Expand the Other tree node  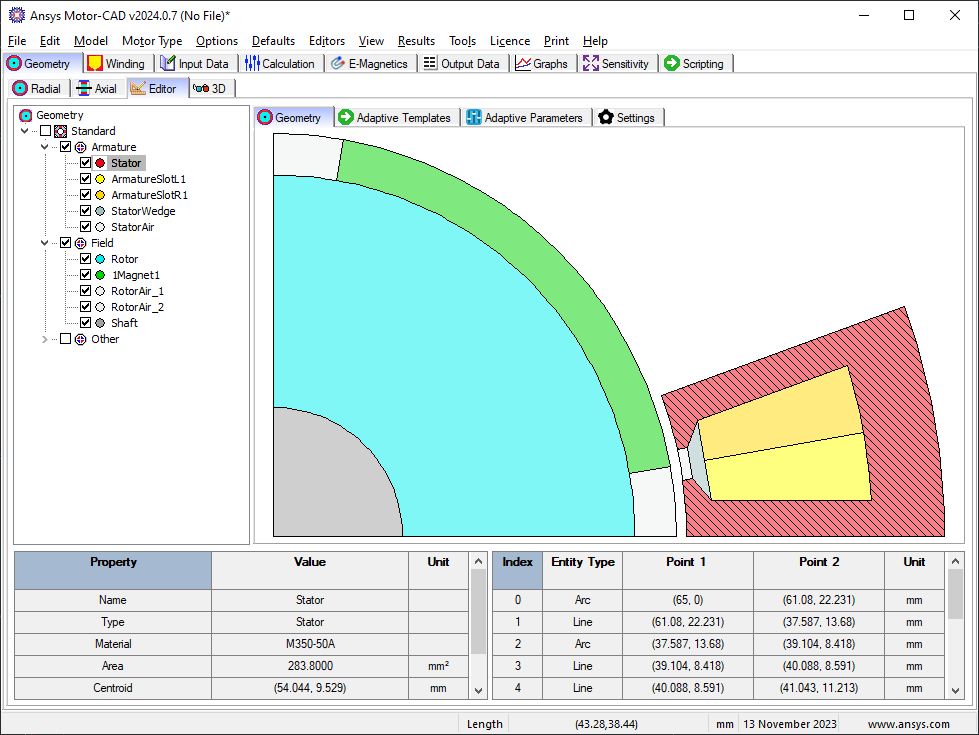(x=44, y=340)
